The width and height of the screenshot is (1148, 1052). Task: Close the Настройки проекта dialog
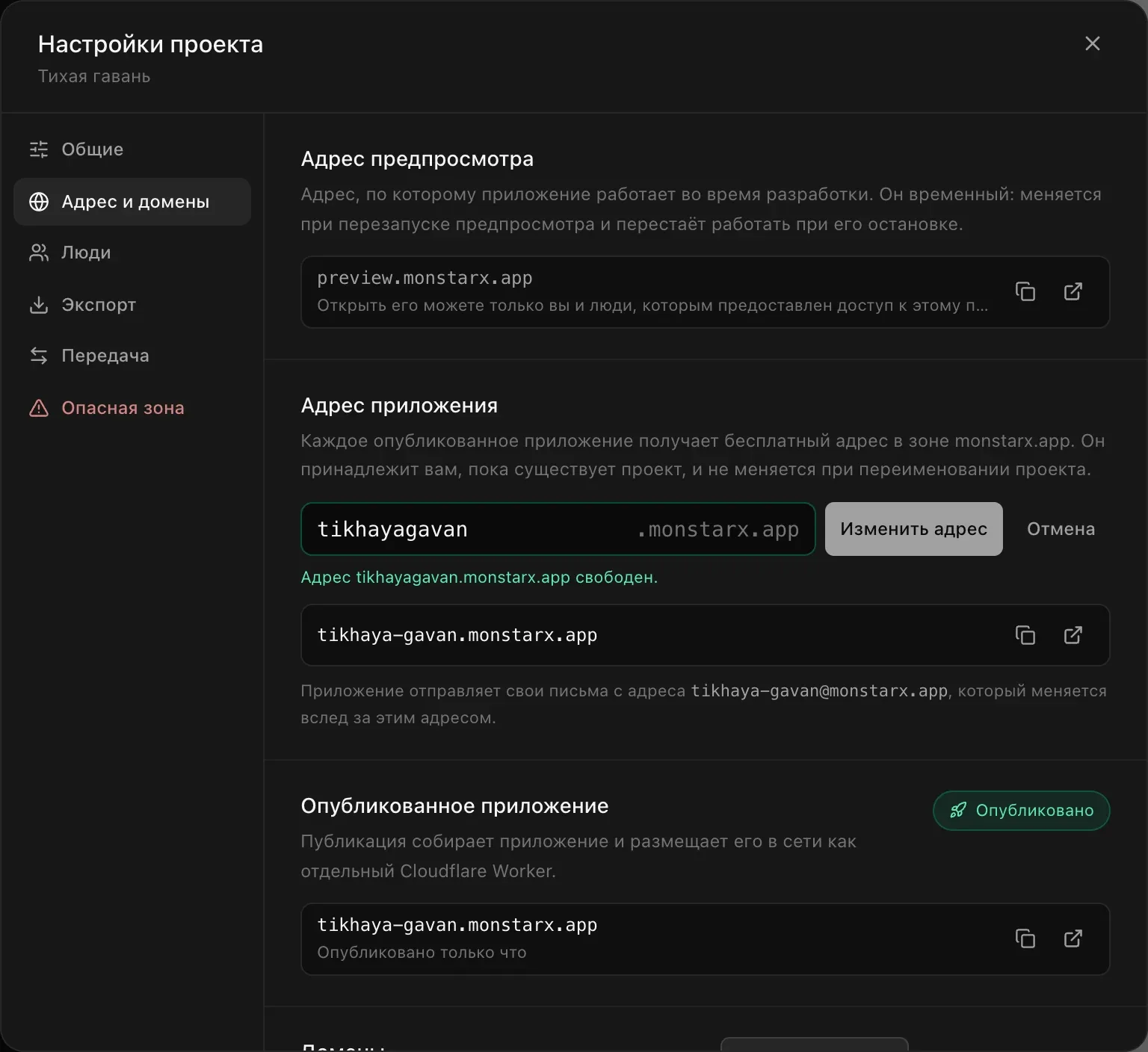pyautogui.click(x=1092, y=44)
